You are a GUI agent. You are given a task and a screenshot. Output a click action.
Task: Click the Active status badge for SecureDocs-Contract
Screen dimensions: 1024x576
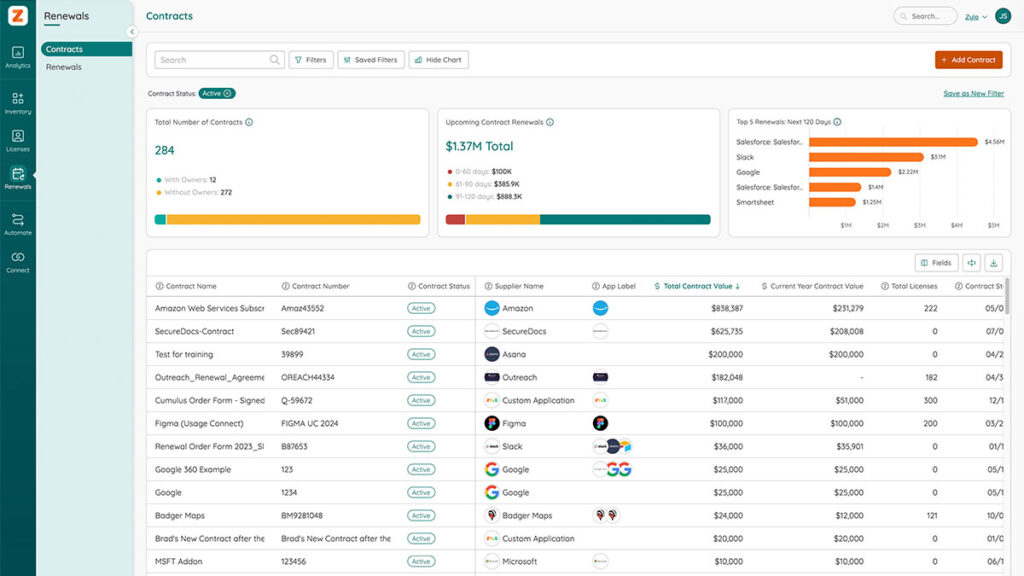point(421,331)
